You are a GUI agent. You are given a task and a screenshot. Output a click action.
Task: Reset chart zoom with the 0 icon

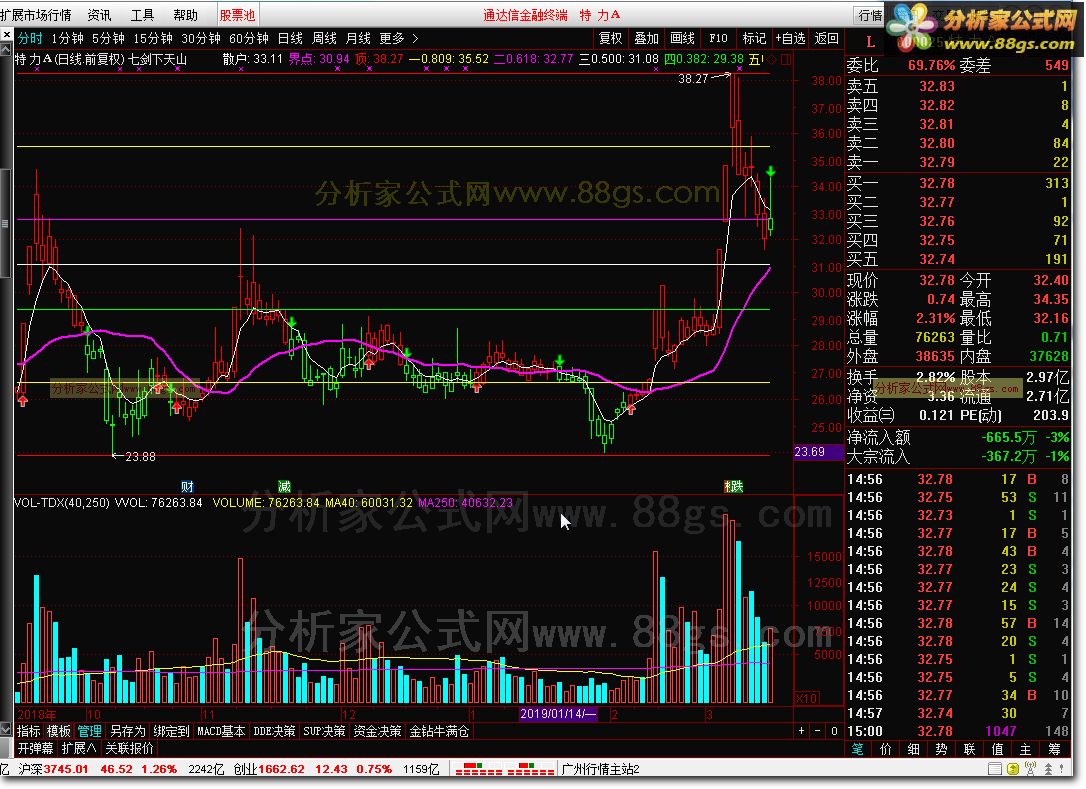point(834,731)
